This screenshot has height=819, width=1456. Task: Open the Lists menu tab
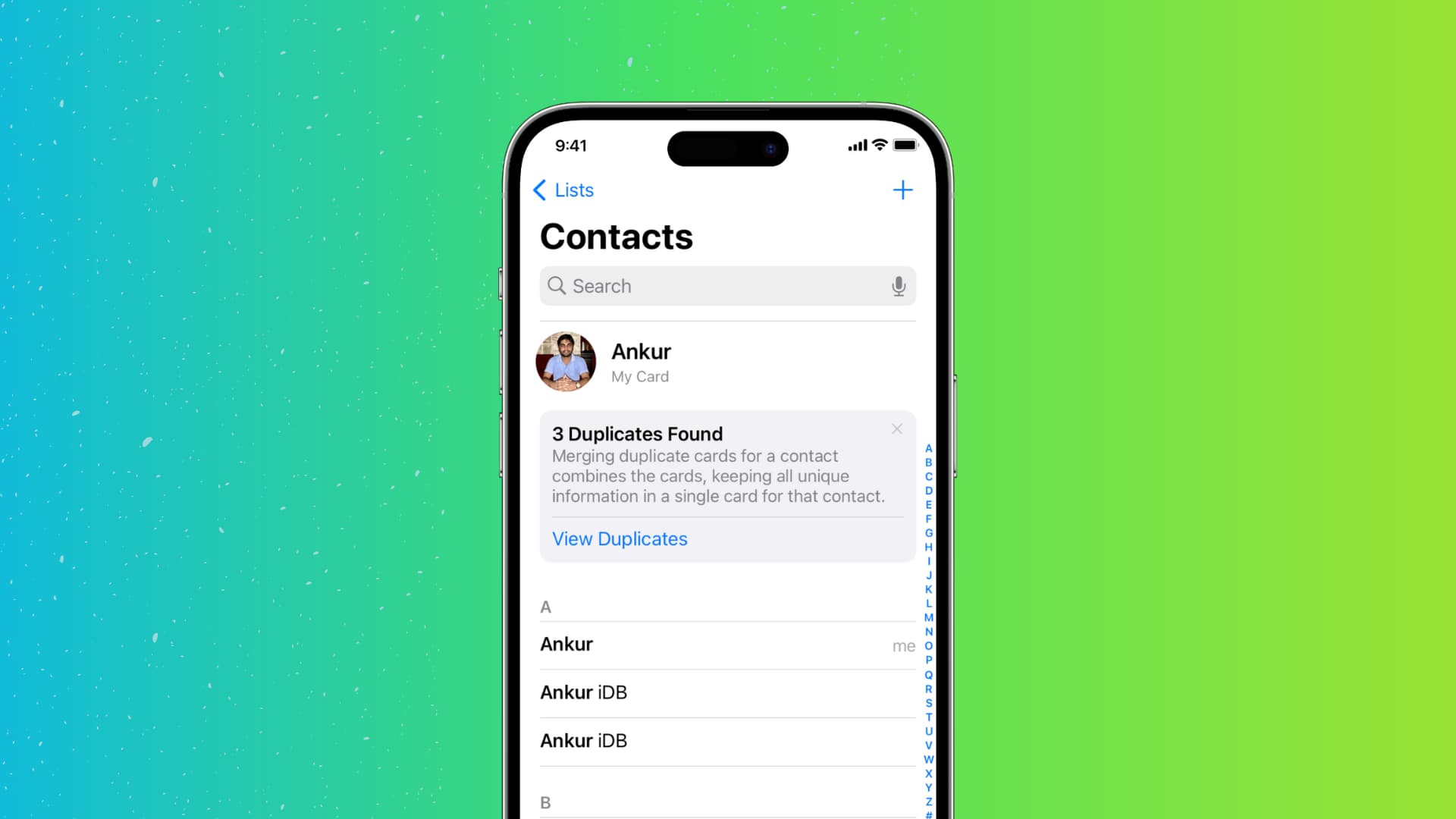click(x=564, y=190)
